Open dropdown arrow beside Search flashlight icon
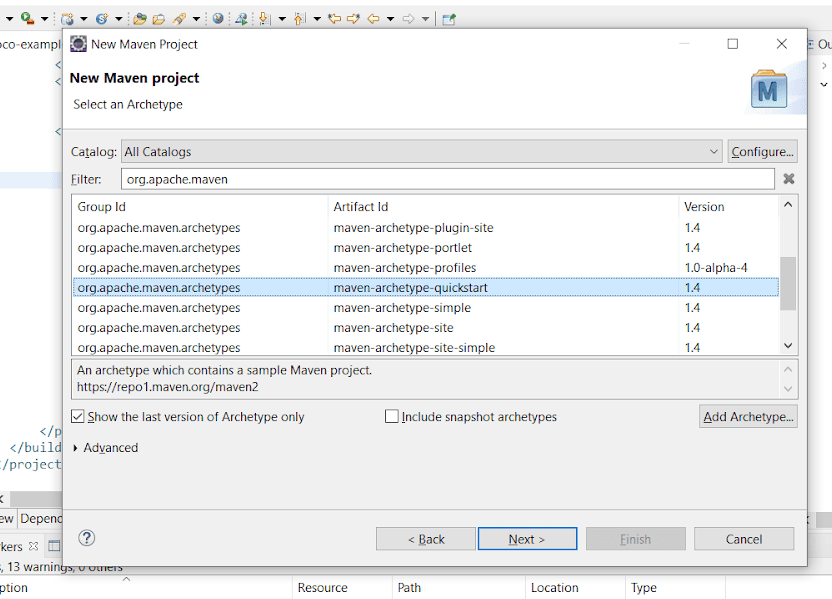This screenshot has width=832, height=599. 196,19
